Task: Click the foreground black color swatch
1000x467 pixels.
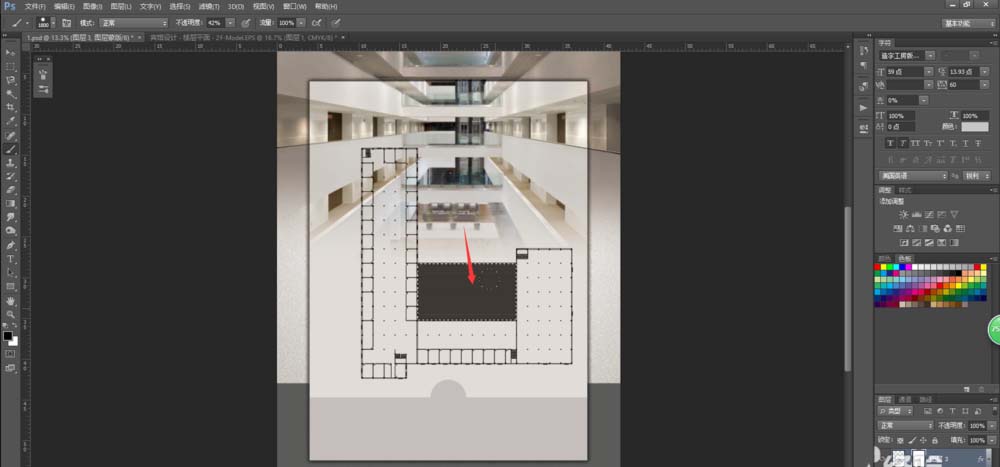Action: coord(8,336)
